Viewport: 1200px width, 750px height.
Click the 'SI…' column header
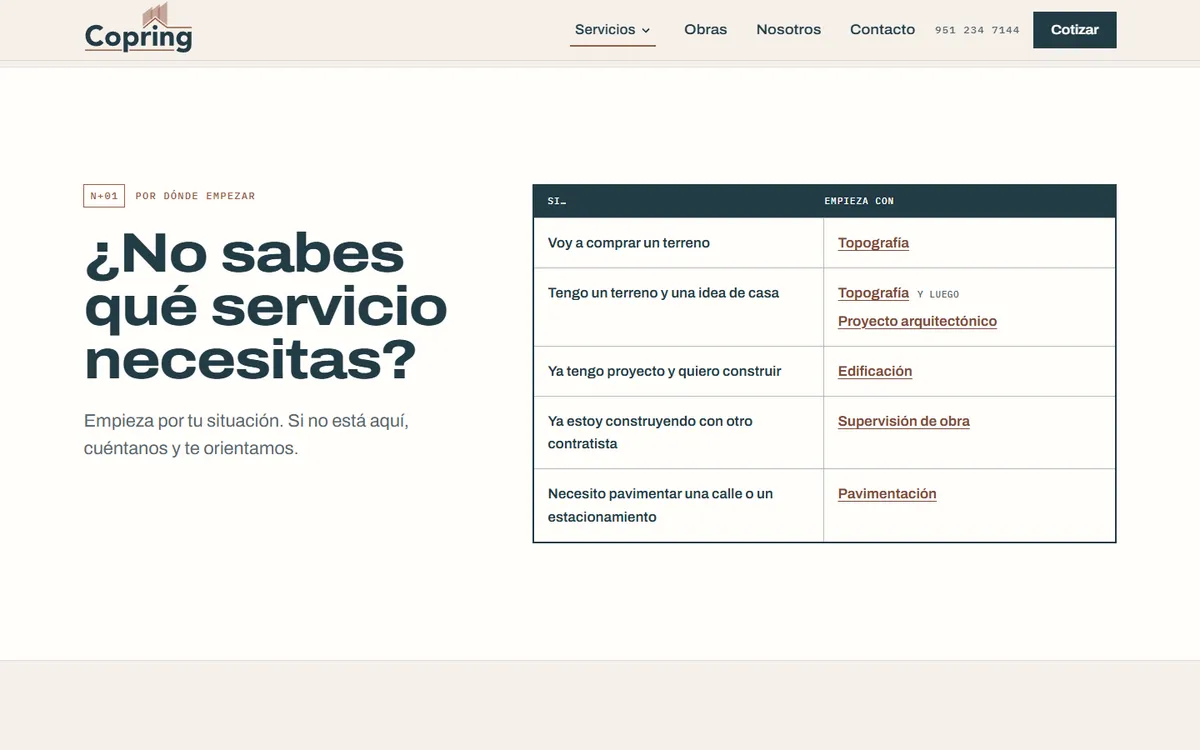556,201
